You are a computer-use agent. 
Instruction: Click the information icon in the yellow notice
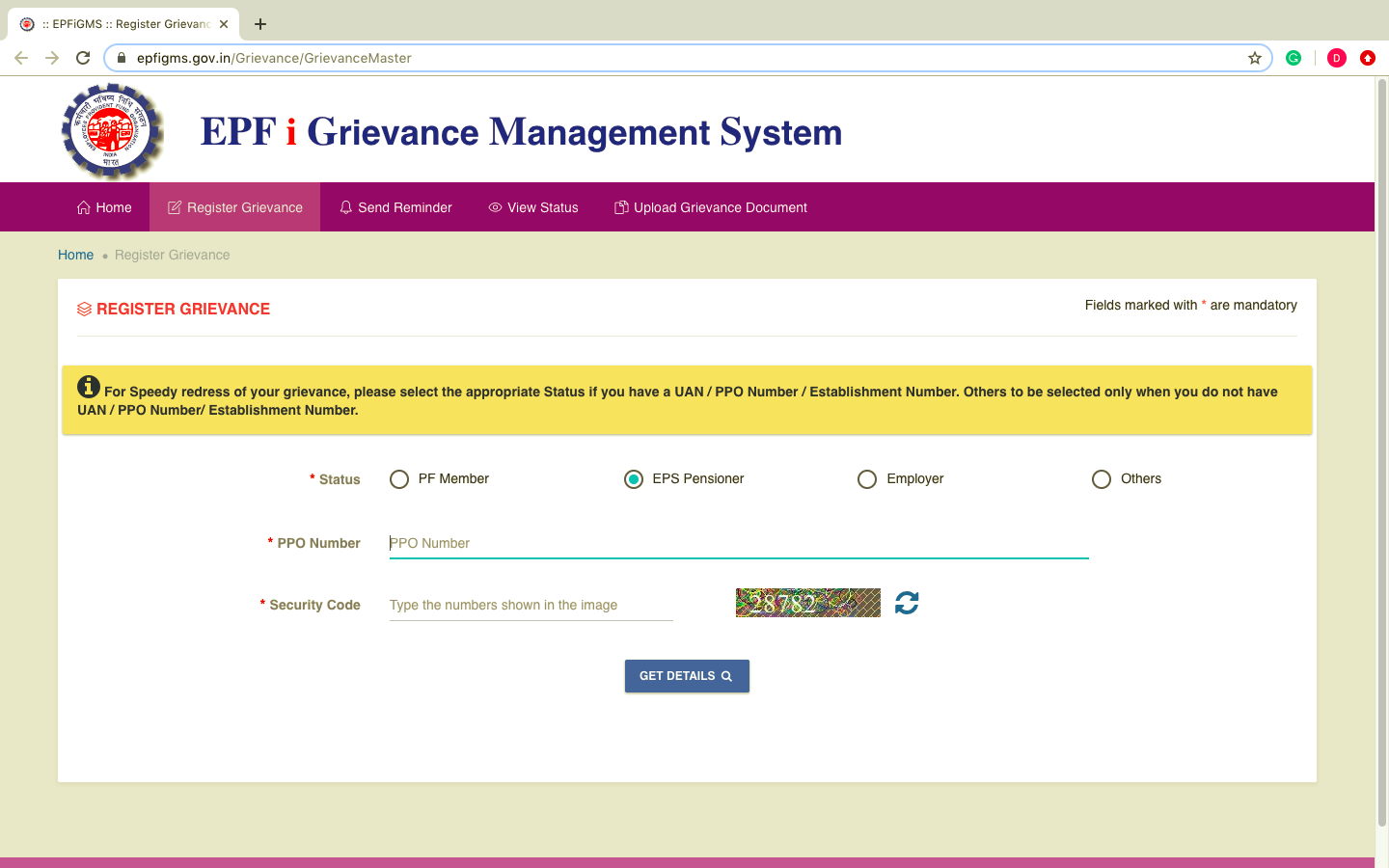[89, 387]
